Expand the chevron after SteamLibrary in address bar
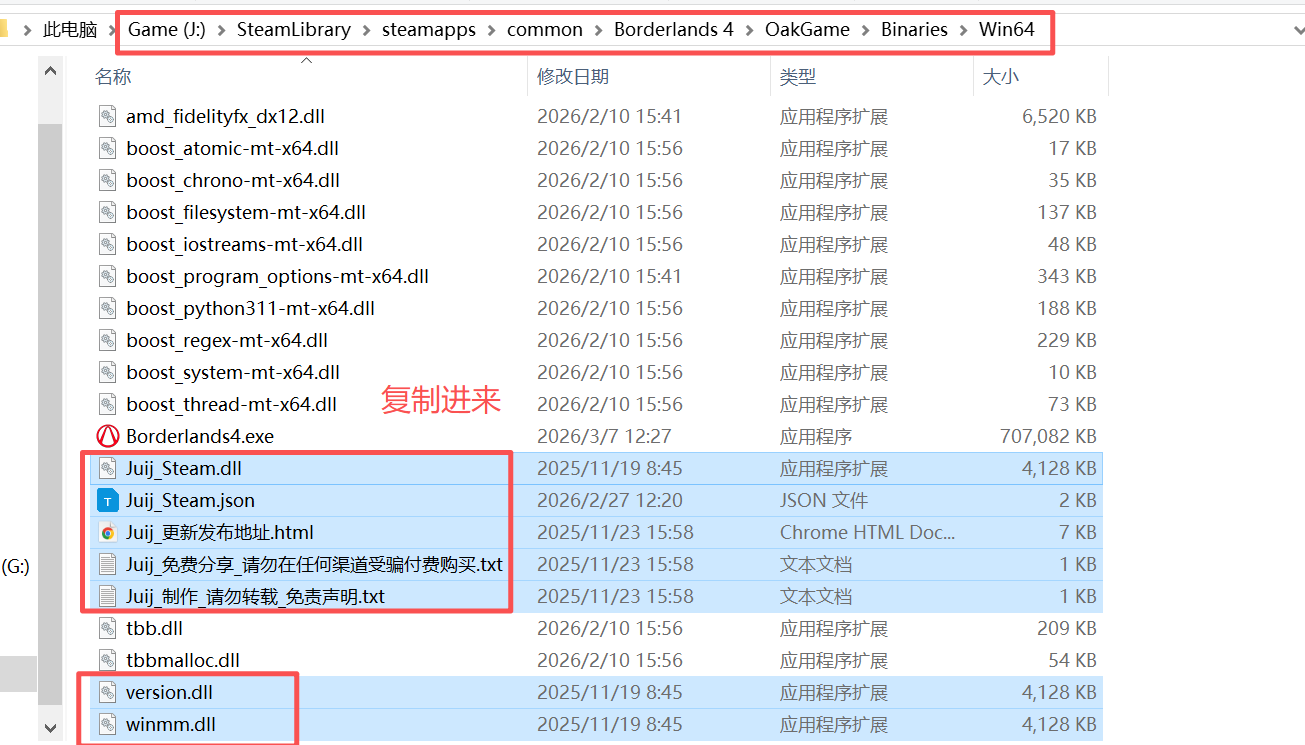 366,30
